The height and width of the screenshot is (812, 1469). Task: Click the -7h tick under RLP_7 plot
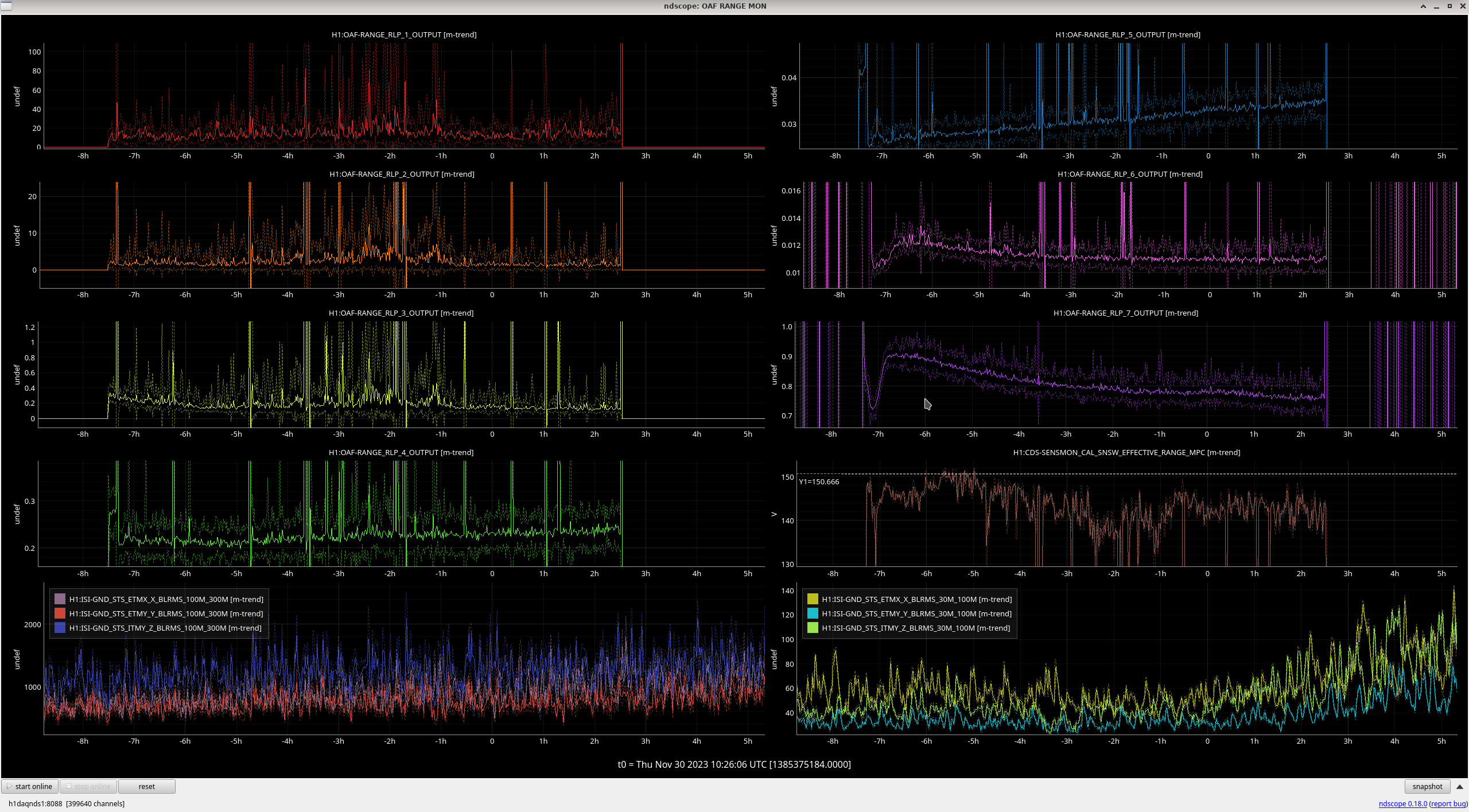878,434
